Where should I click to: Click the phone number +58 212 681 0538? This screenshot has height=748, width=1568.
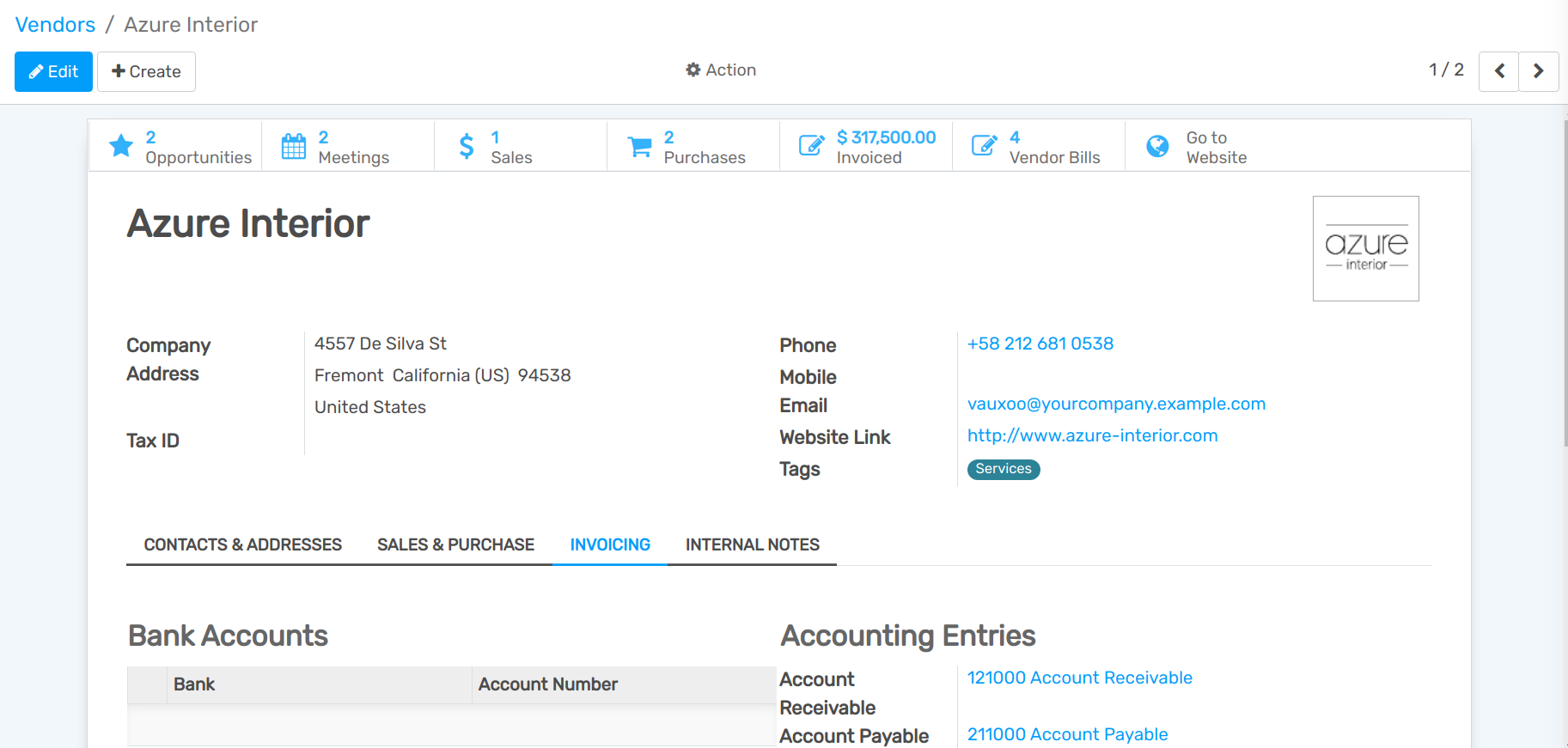[1040, 344]
